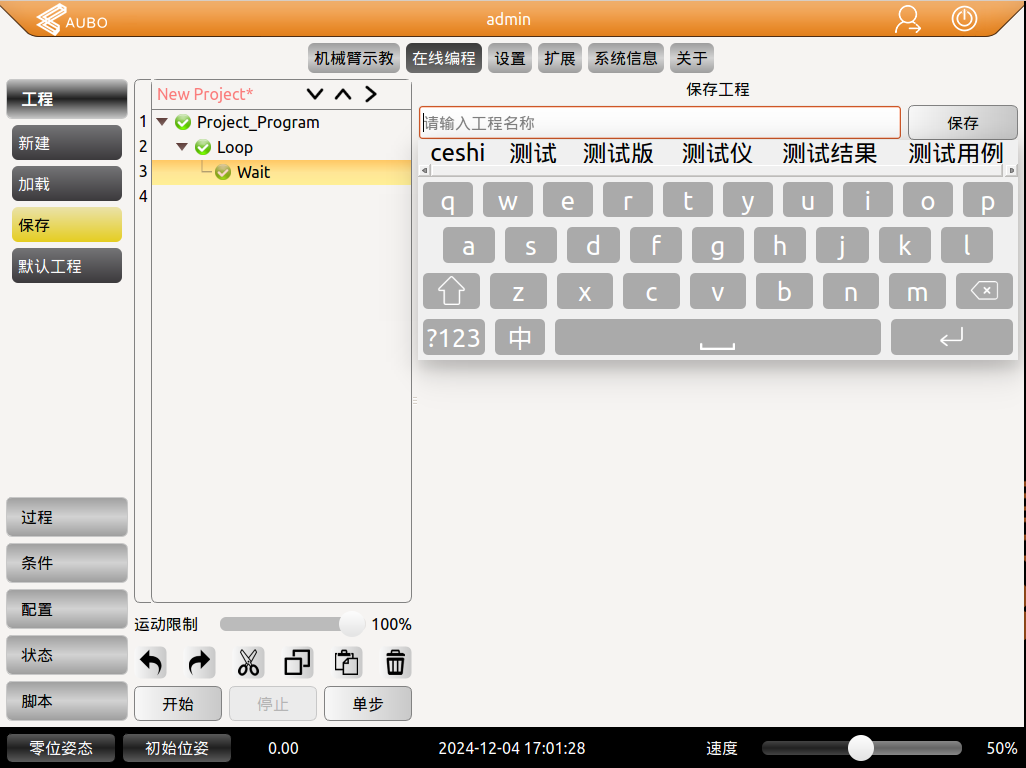Click the delete (trash) icon
The image size is (1026, 768).
tap(395, 662)
